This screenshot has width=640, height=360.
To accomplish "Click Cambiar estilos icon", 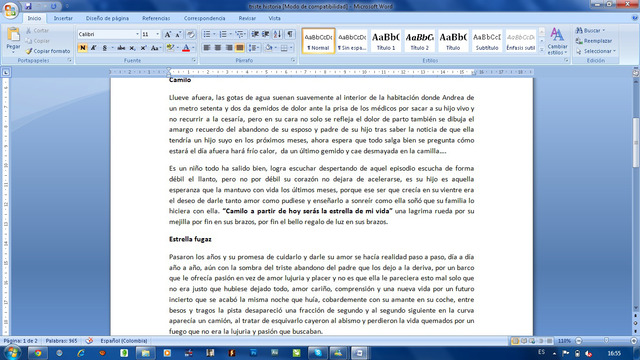I will tap(557, 42).
